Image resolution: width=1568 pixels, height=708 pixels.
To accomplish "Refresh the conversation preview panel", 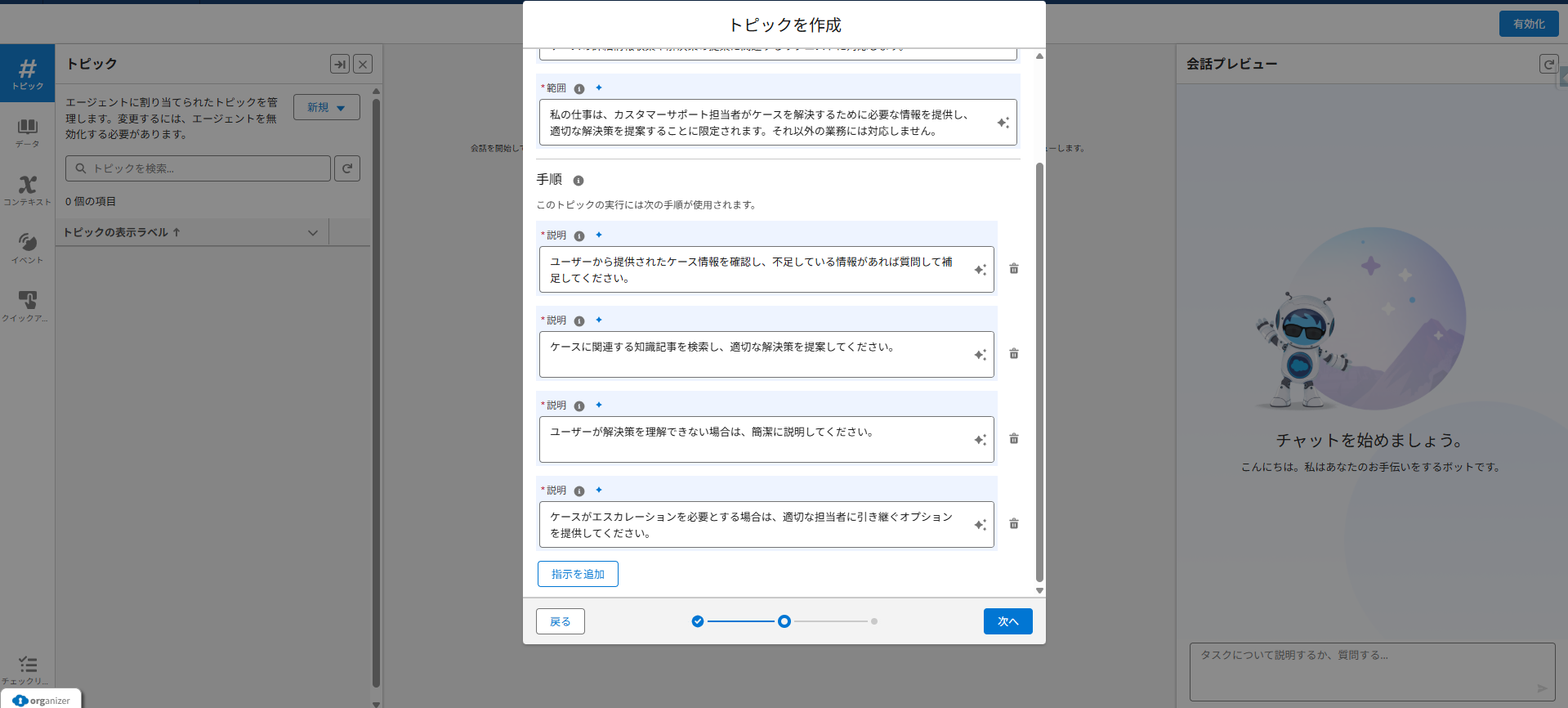I will click(1548, 64).
